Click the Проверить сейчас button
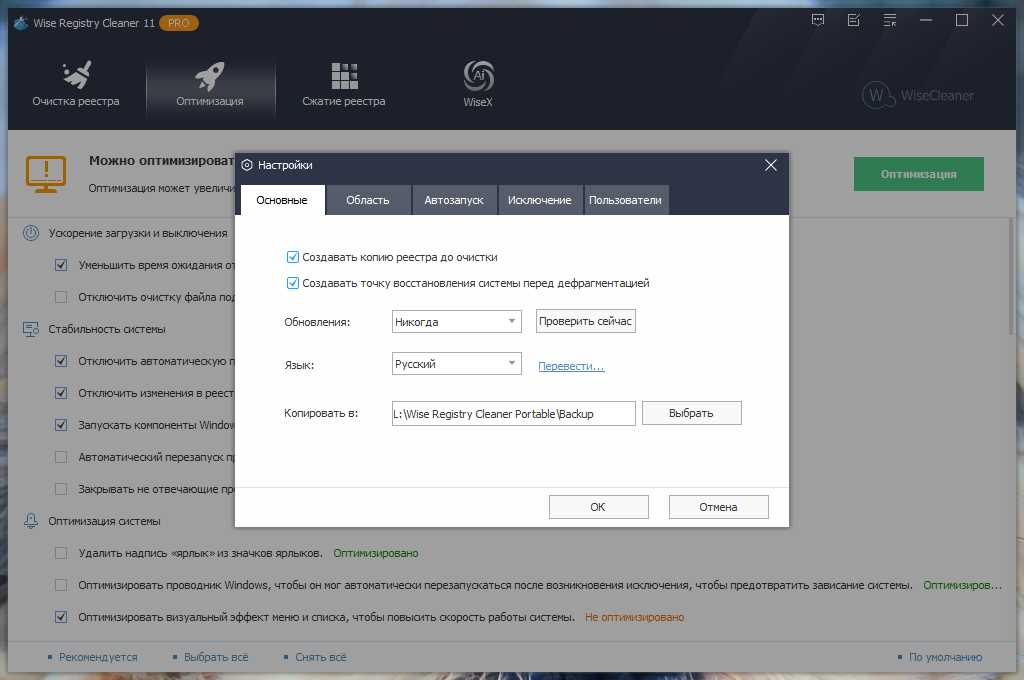1024x680 pixels. [x=585, y=321]
